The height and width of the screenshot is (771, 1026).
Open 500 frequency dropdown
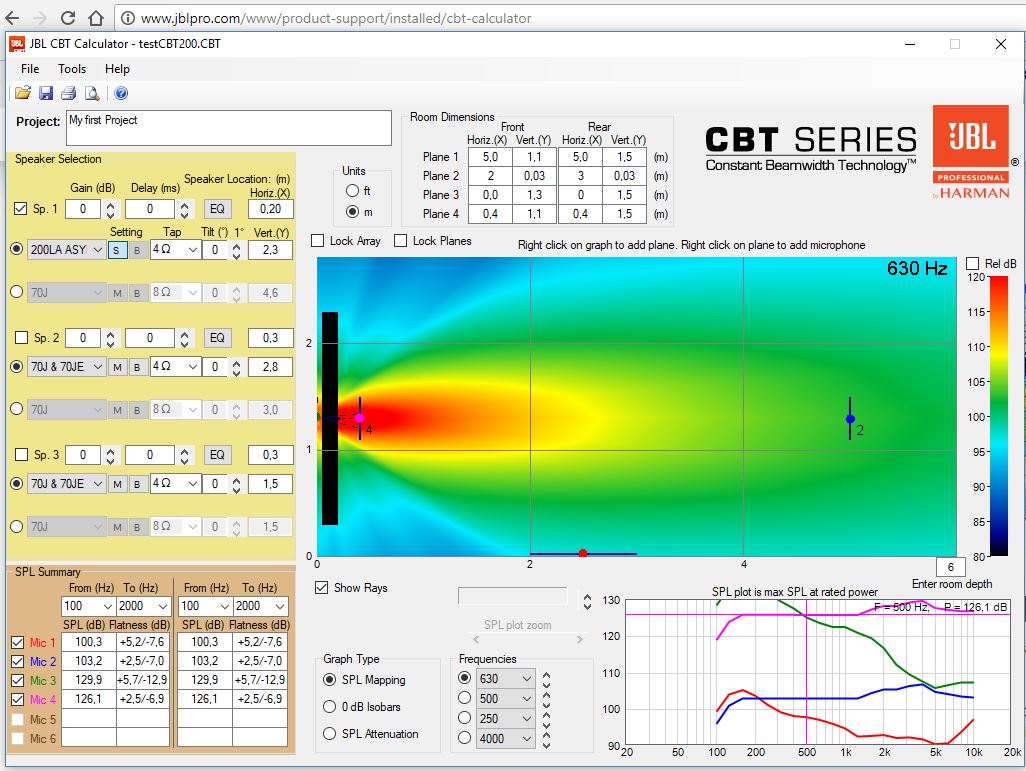tap(505, 699)
